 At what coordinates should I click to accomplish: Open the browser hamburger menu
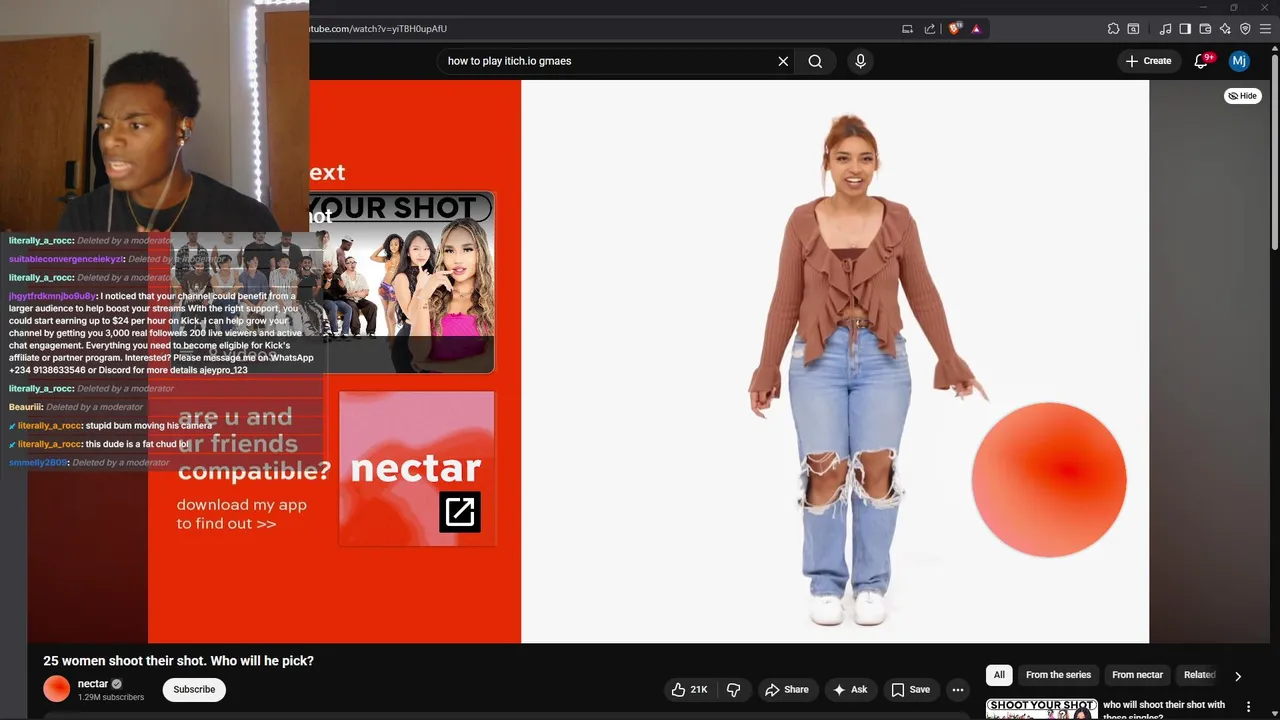pyautogui.click(x=1265, y=29)
